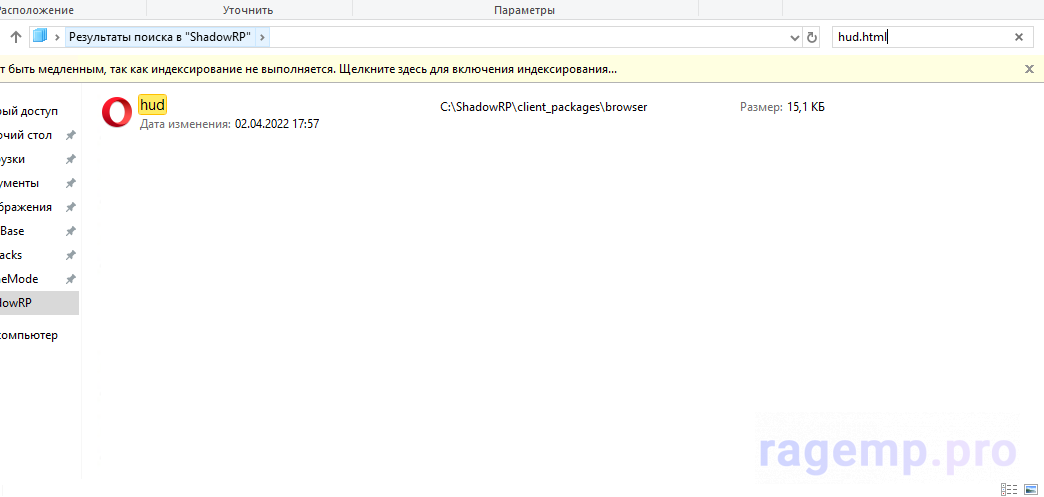Screen dimensions: 1044x497
Task: Click the pin icon beside eMode folder
Action: coord(70,280)
